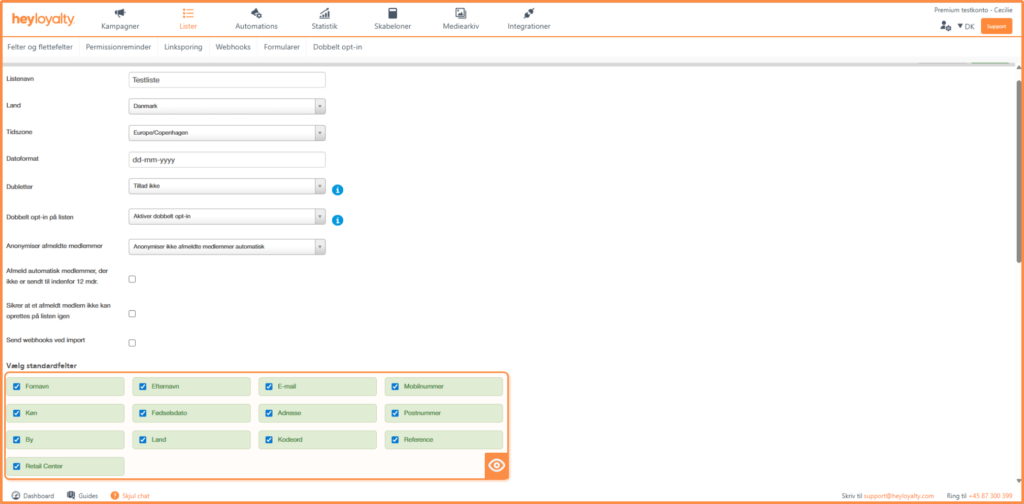Click the info icon beside Dubletter
The image size is (1024, 504).
click(x=338, y=189)
